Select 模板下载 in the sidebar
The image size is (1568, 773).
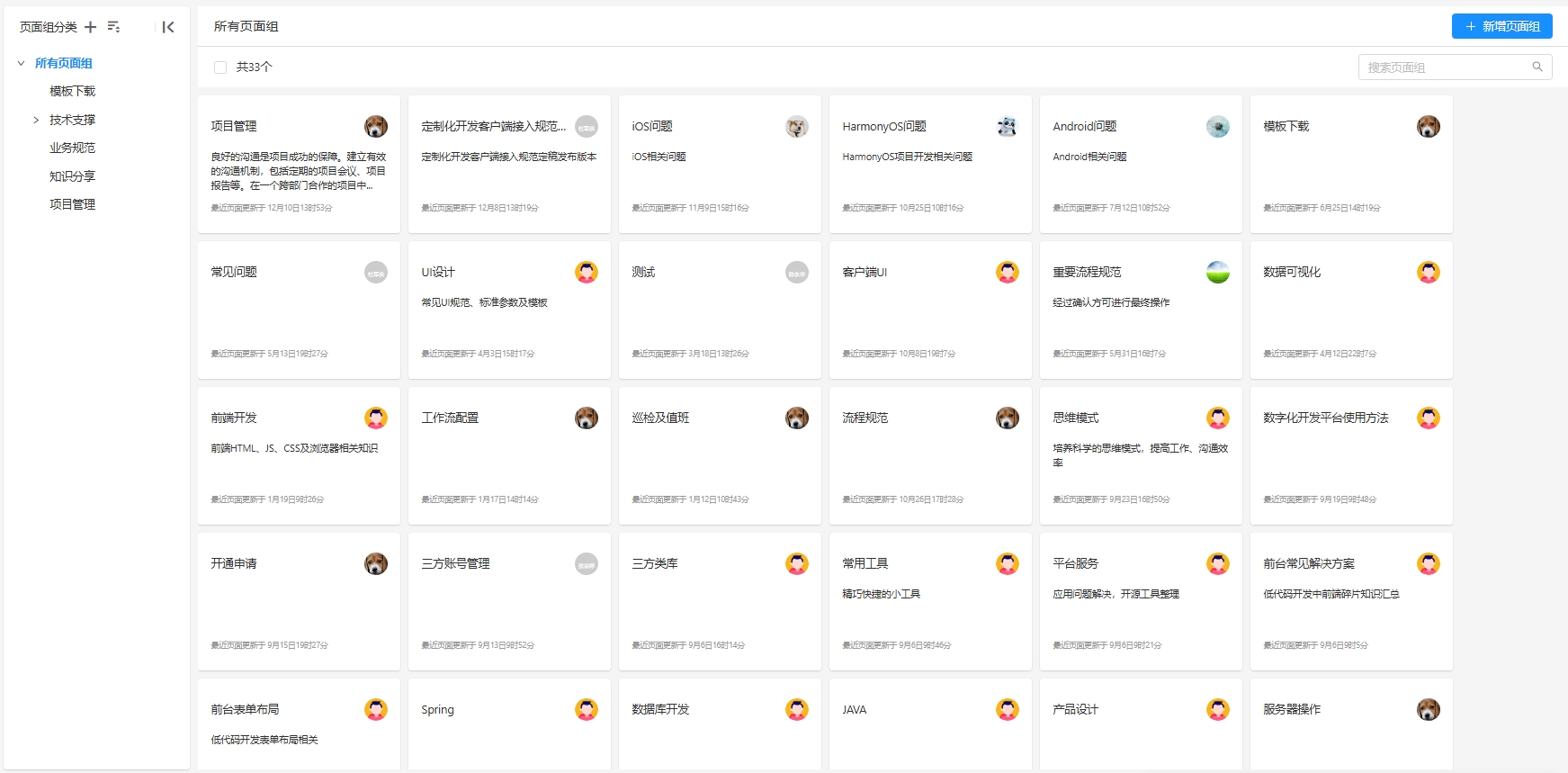(x=73, y=91)
